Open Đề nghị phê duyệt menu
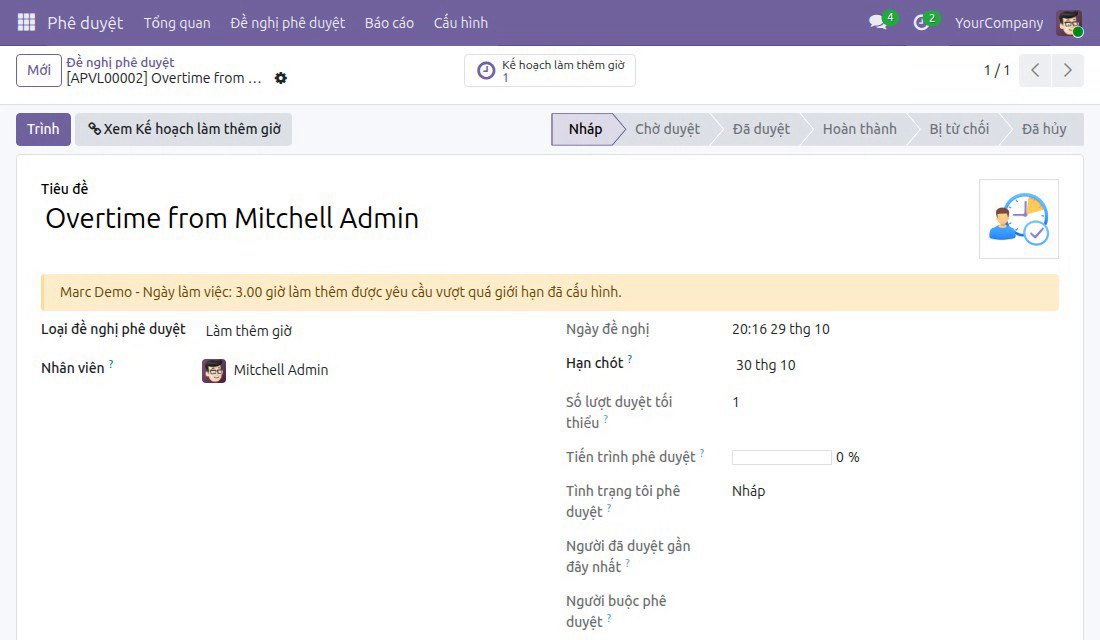The height and width of the screenshot is (640, 1100). point(288,22)
